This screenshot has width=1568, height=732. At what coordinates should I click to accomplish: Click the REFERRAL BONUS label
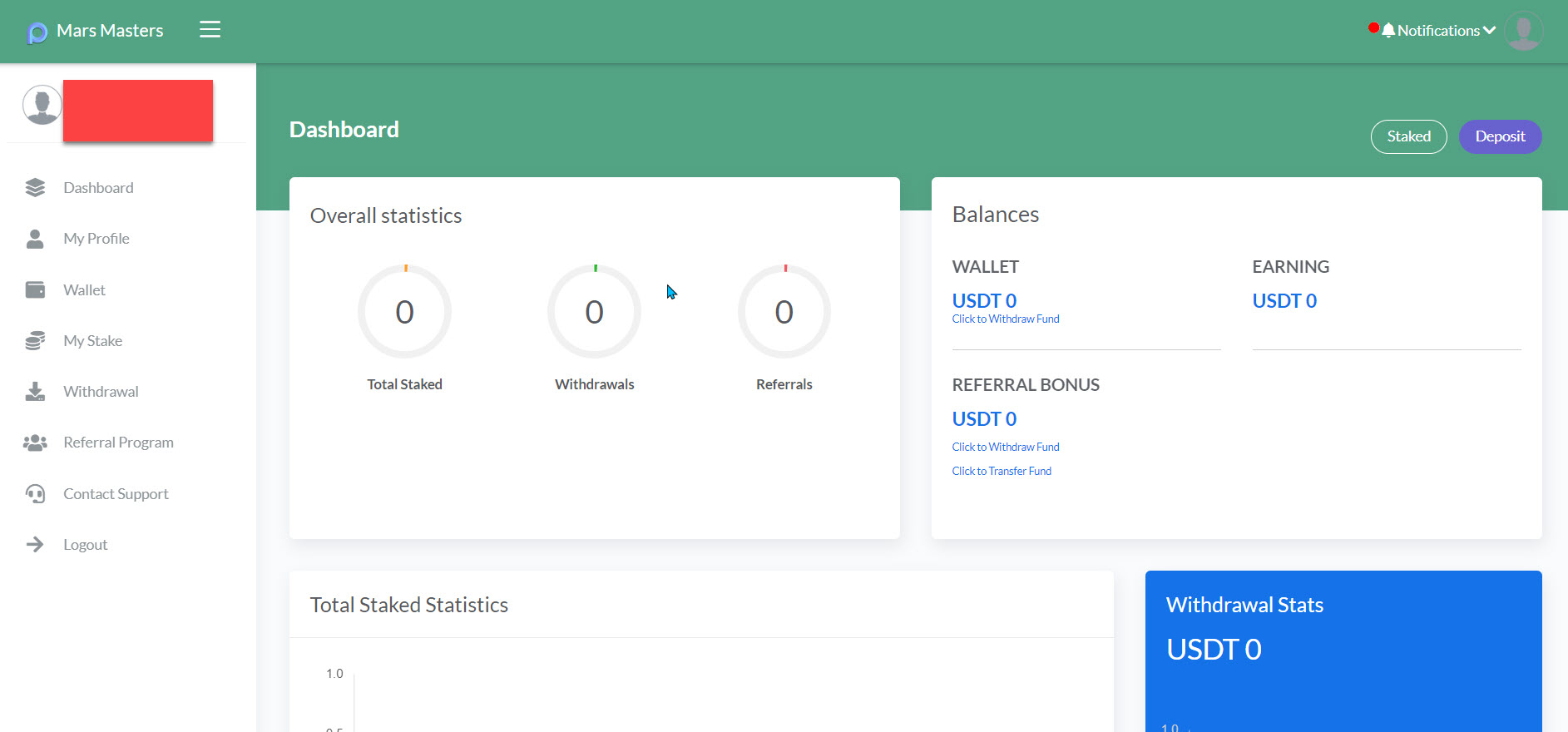[1026, 385]
